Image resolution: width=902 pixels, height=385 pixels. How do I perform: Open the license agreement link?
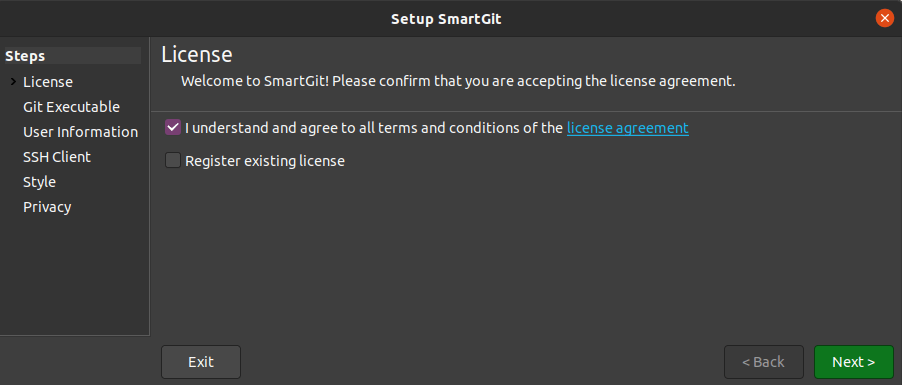tap(628, 128)
